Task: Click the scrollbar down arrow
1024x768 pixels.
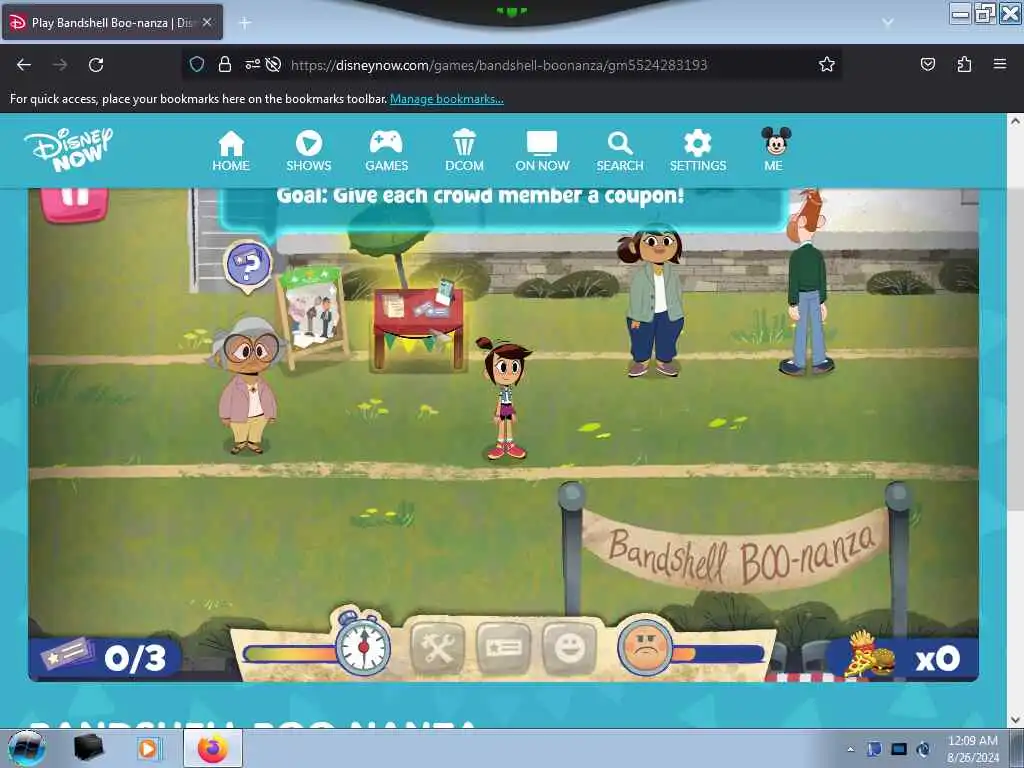Action: 1015,720
